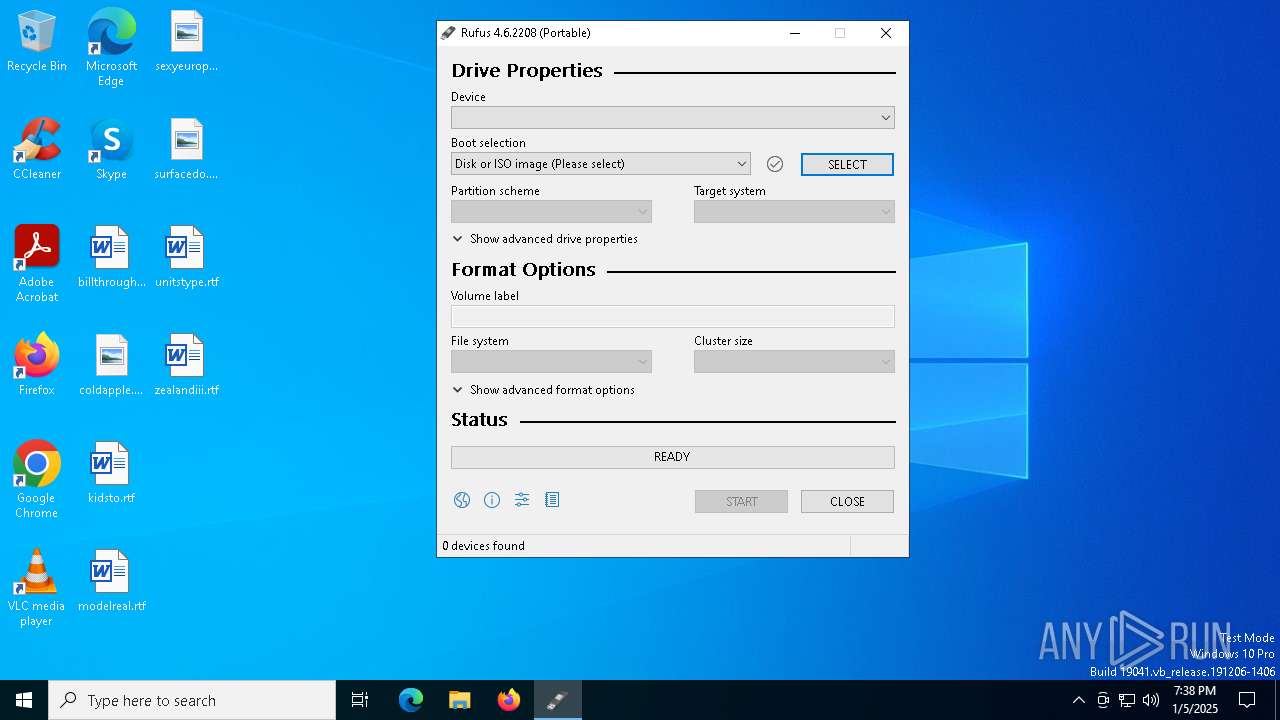Screen dimensions: 1280x720
Task: Open the Rufus log icon
Action: [552, 500]
